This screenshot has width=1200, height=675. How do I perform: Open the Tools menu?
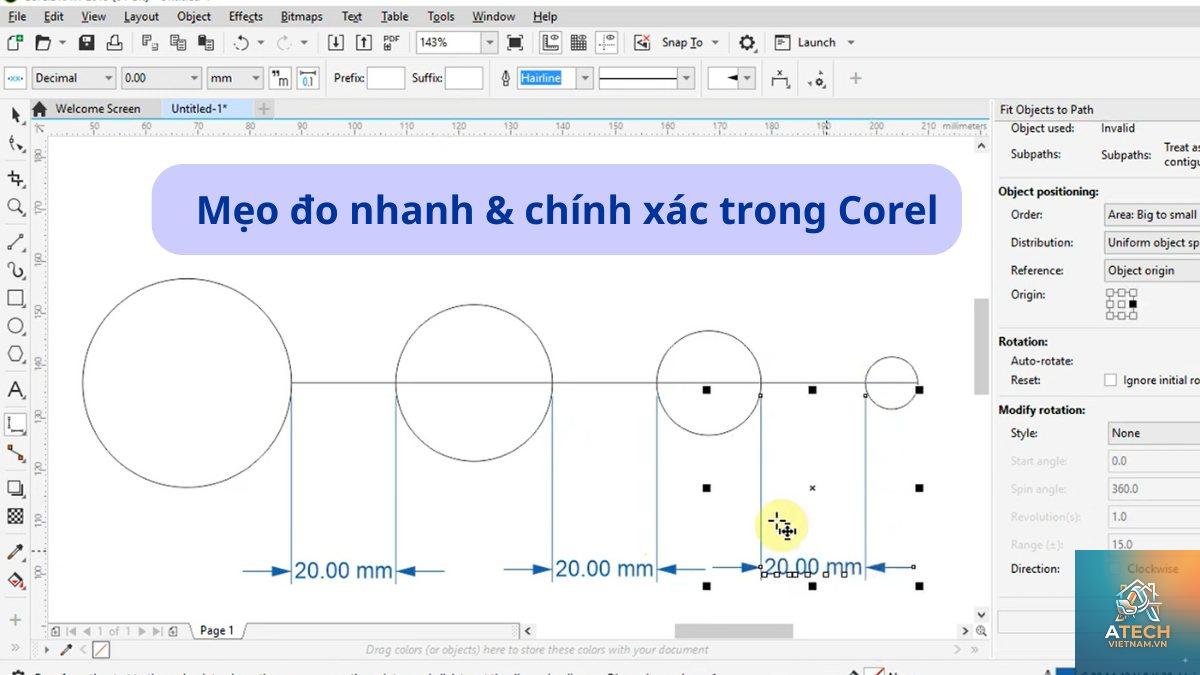pos(441,16)
